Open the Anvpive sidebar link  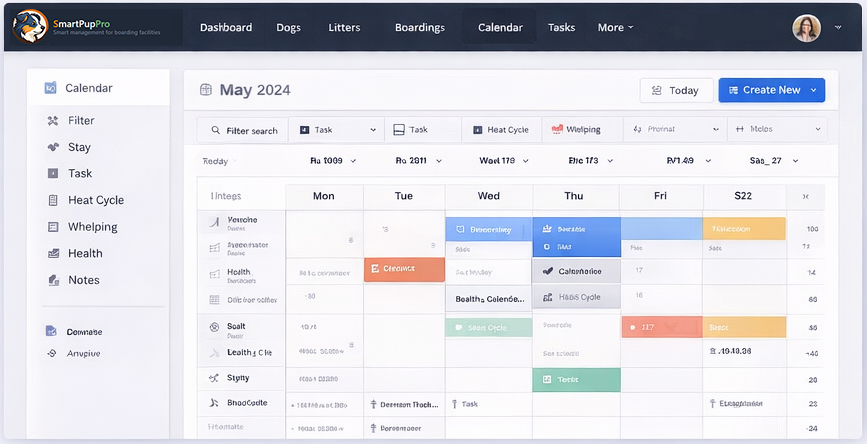[83, 353]
